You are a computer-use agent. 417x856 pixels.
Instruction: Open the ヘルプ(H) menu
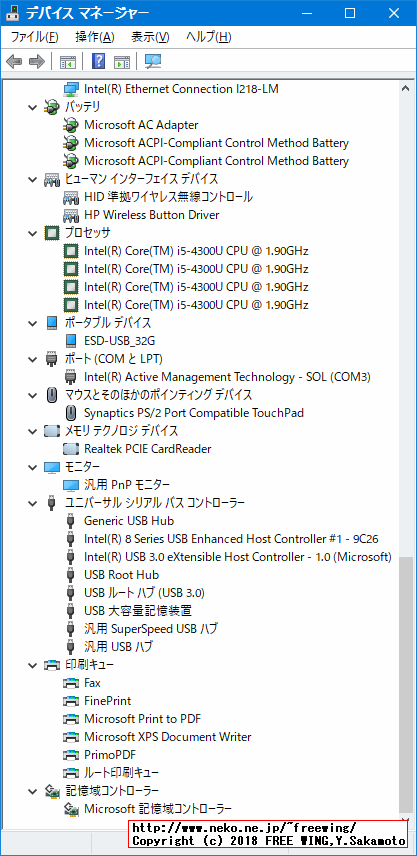coord(208,37)
